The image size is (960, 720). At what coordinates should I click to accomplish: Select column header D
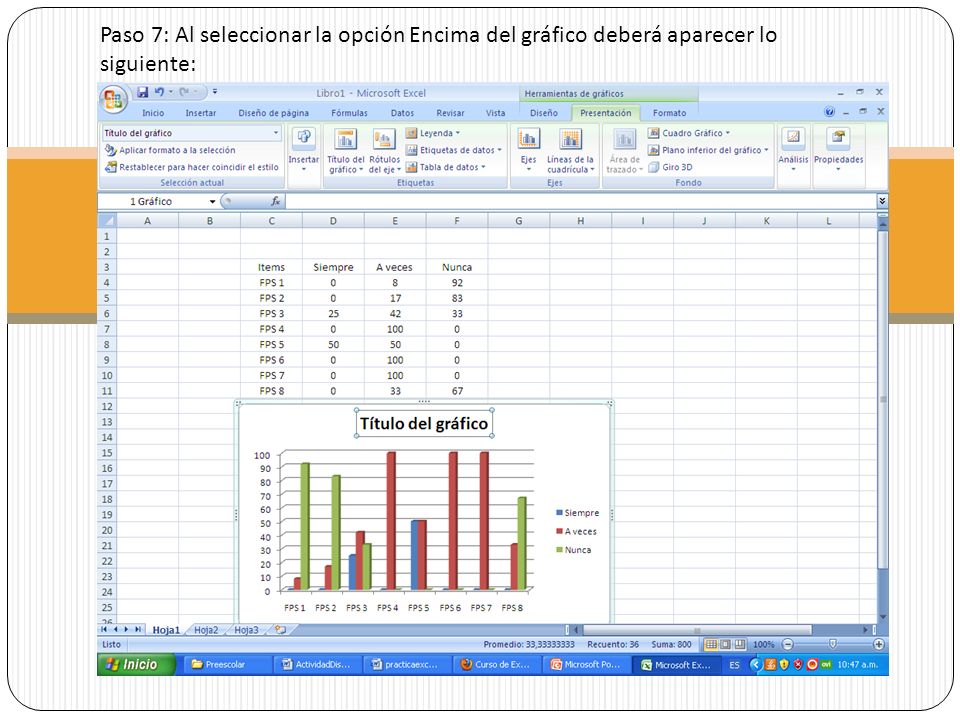coord(333,220)
